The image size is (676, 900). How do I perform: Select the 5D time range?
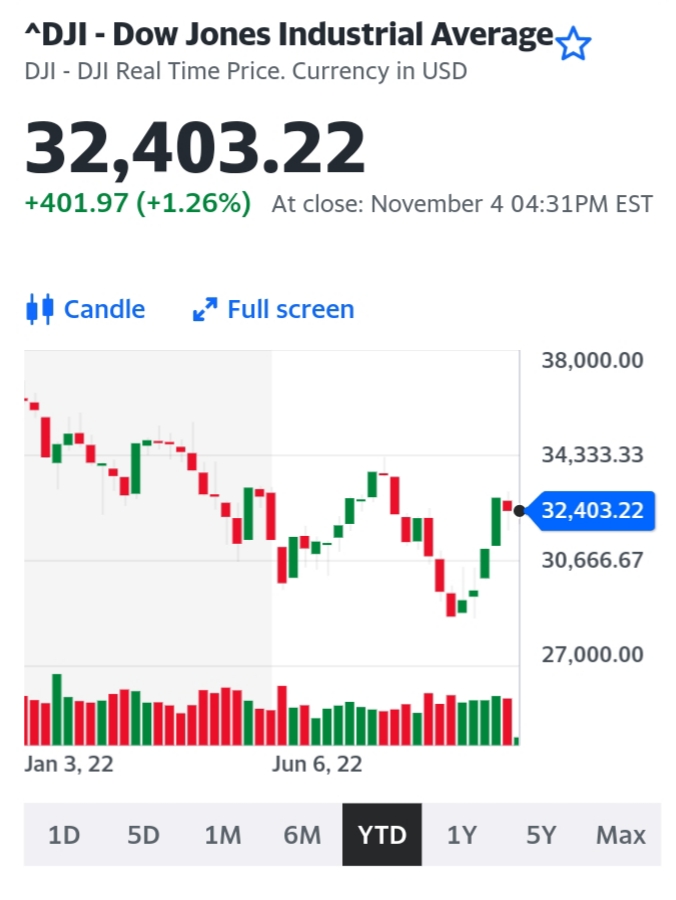143,834
